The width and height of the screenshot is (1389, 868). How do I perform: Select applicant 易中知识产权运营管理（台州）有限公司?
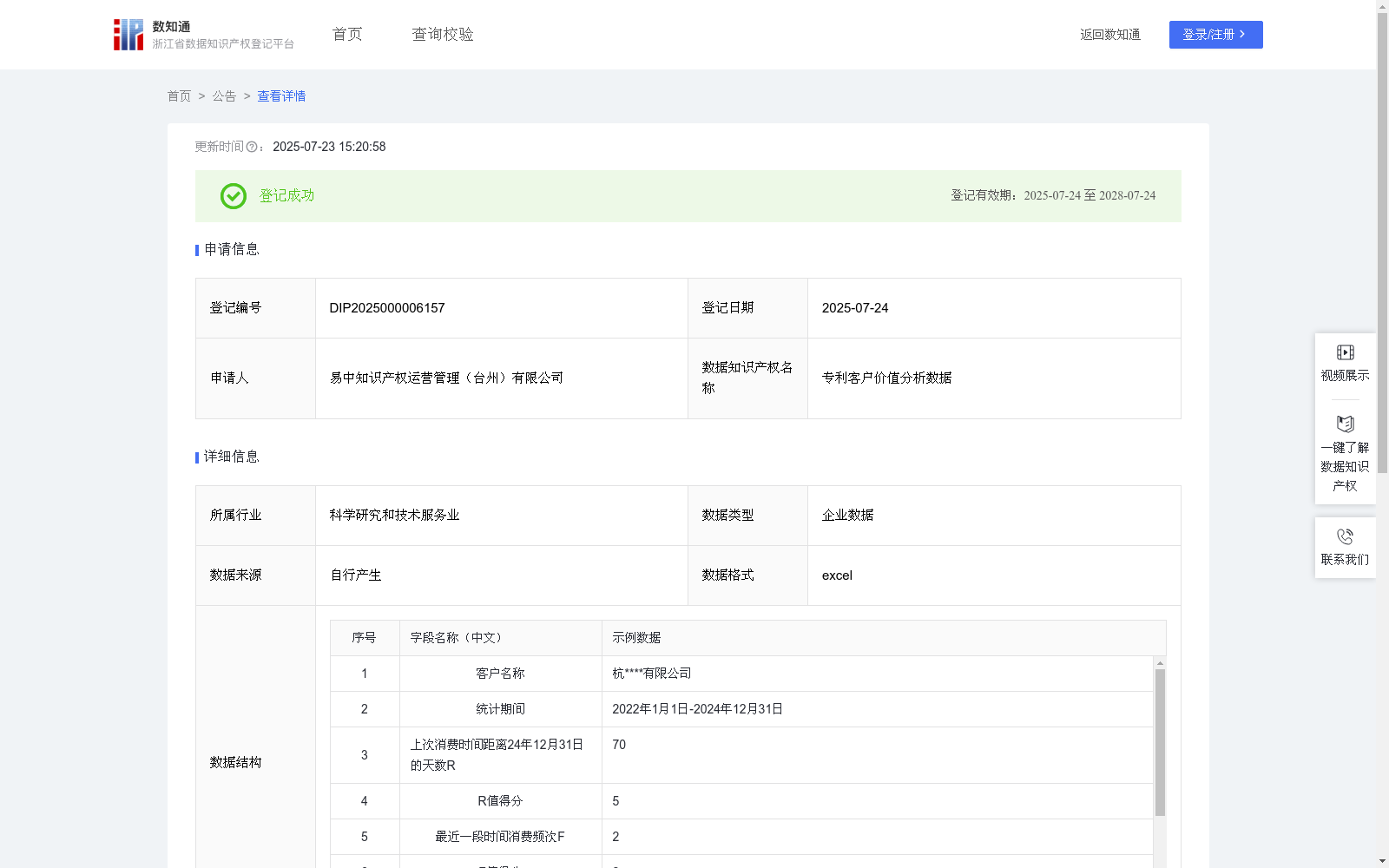pyautogui.click(x=446, y=378)
